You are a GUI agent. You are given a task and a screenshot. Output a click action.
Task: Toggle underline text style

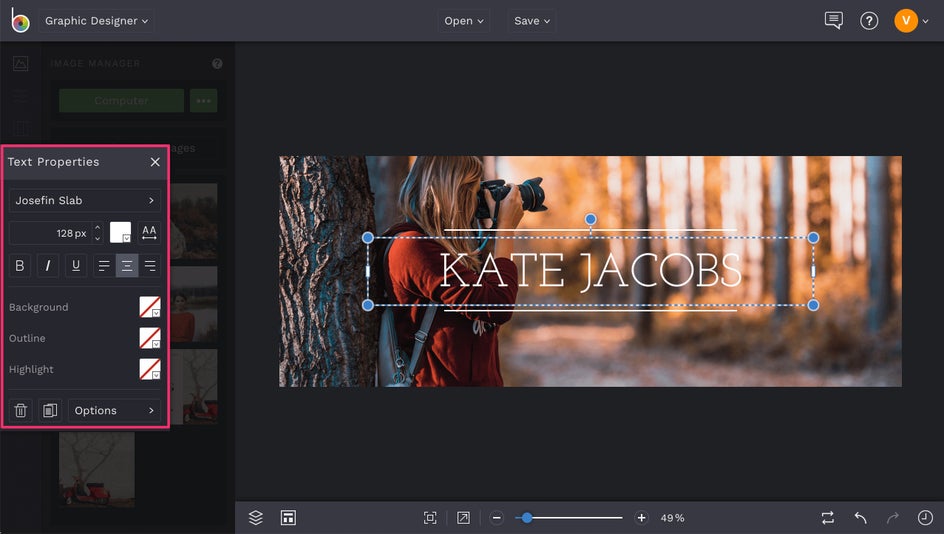point(76,266)
